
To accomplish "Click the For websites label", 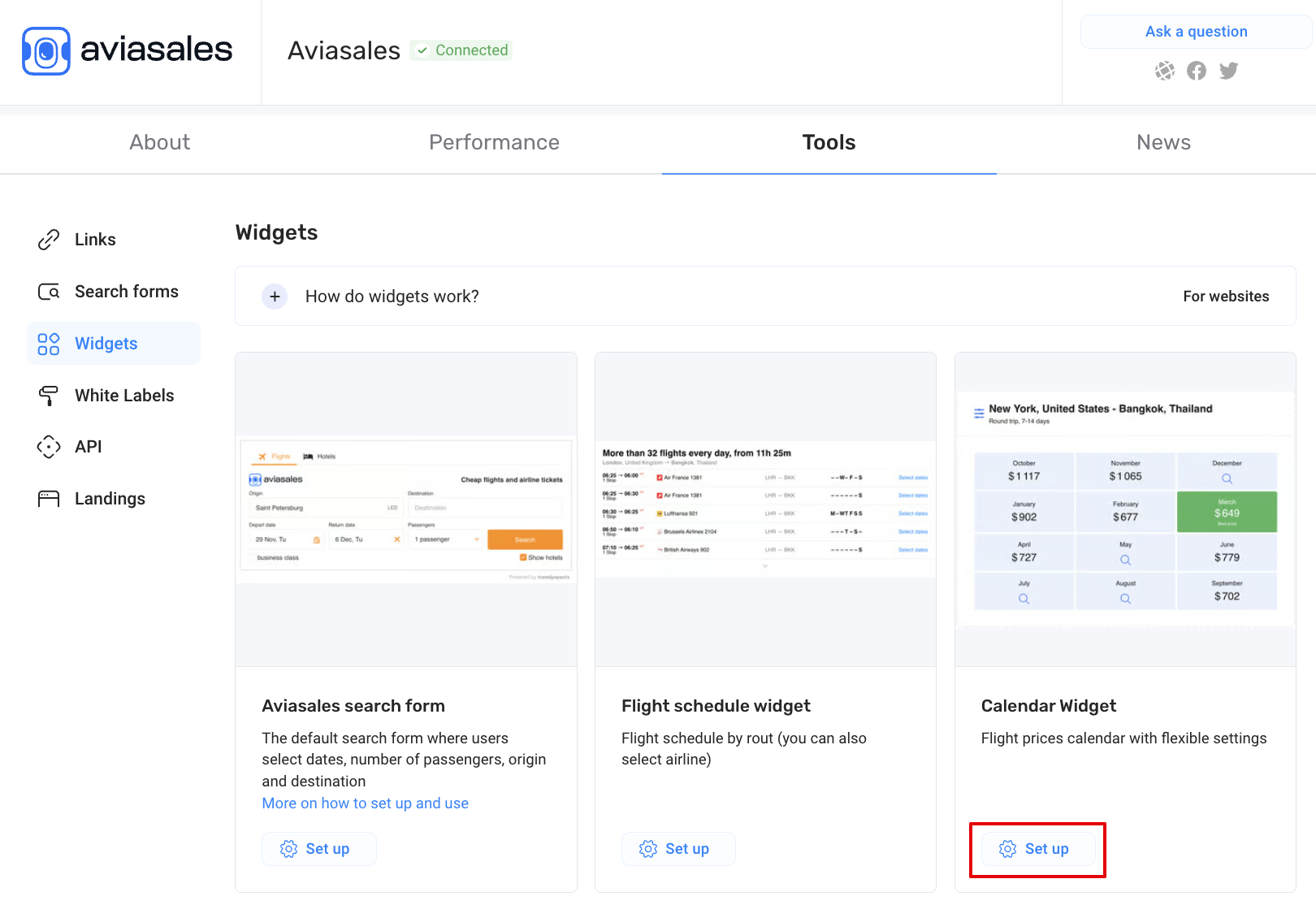I will 1226,297.
